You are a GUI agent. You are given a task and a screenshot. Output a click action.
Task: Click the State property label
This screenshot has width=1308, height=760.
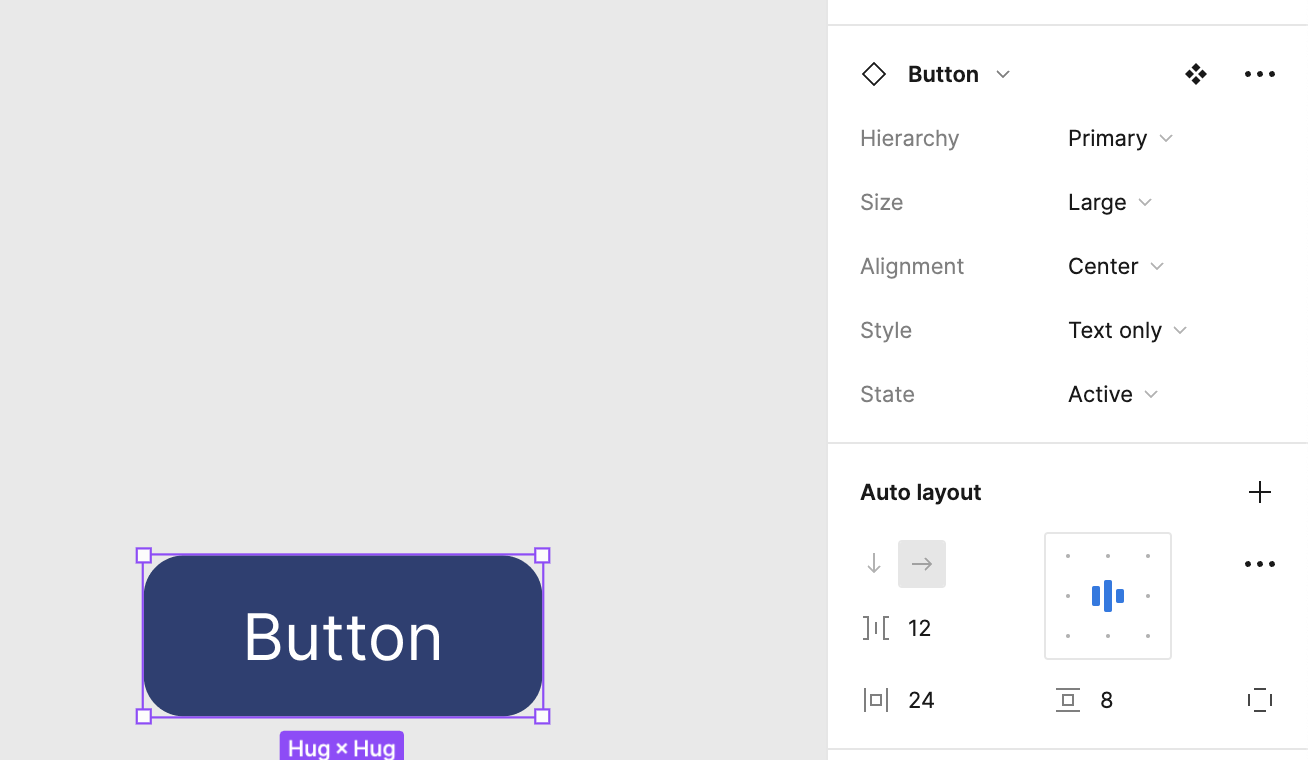887,394
